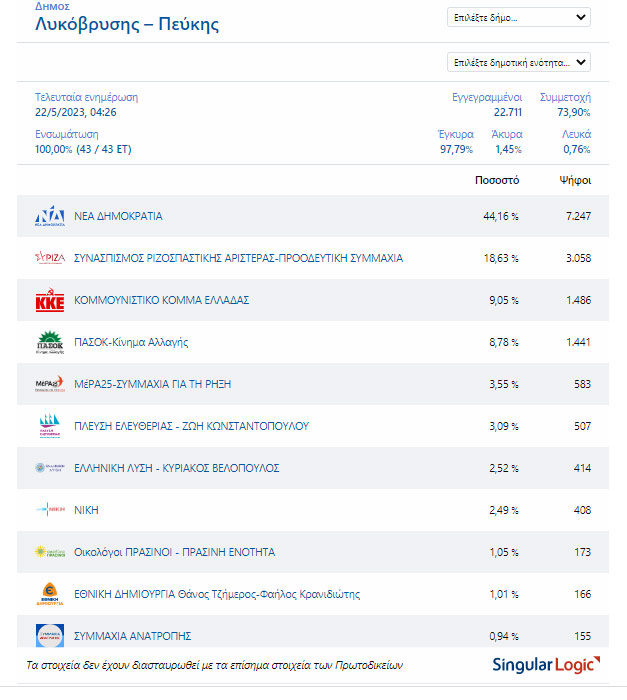
Task: Open the ΝΙΚΗ party name link
Action: [x=86, y=510]
